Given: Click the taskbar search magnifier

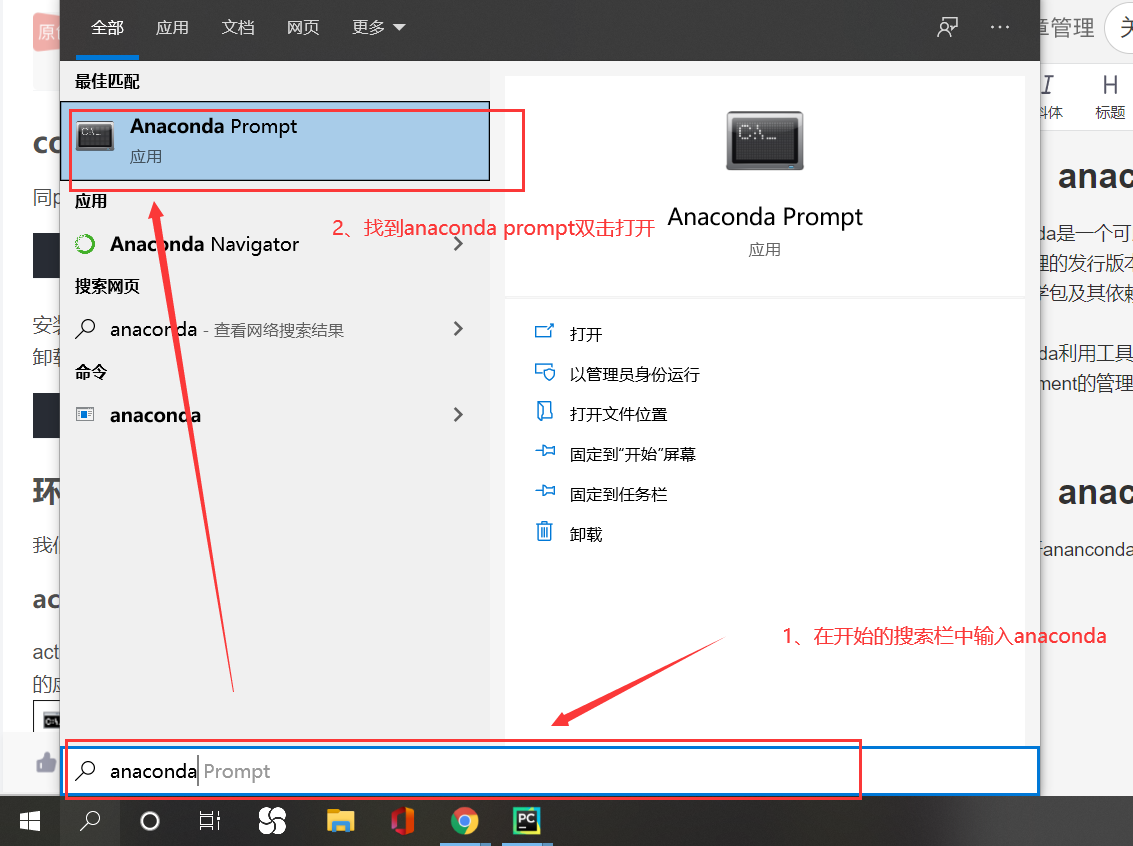Looking at the screenshot, I should [x=90, y=821].
